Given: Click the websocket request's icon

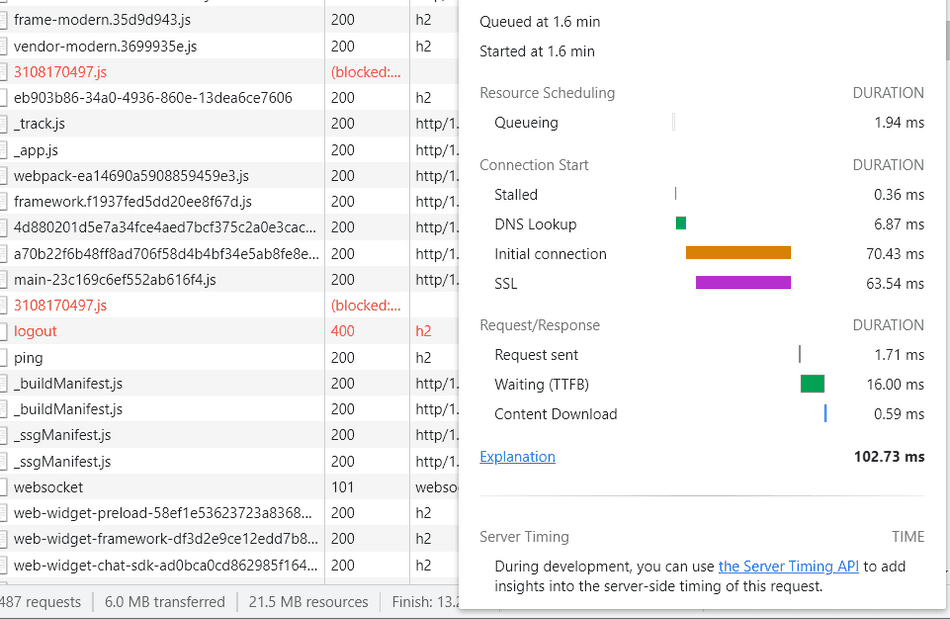Looking at the screenshot, I should coord(6,487).
